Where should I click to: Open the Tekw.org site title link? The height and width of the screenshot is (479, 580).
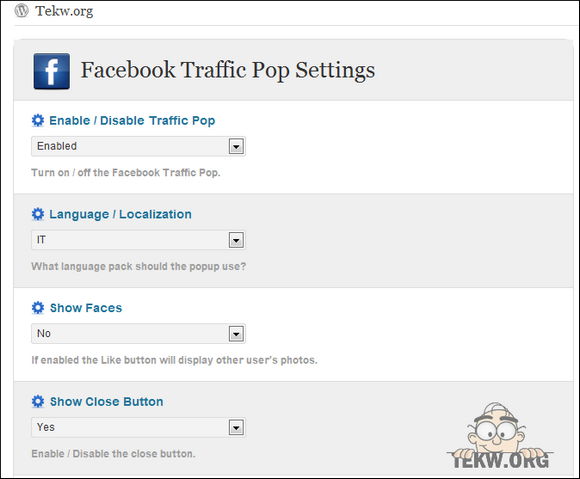tap(64, 11)
